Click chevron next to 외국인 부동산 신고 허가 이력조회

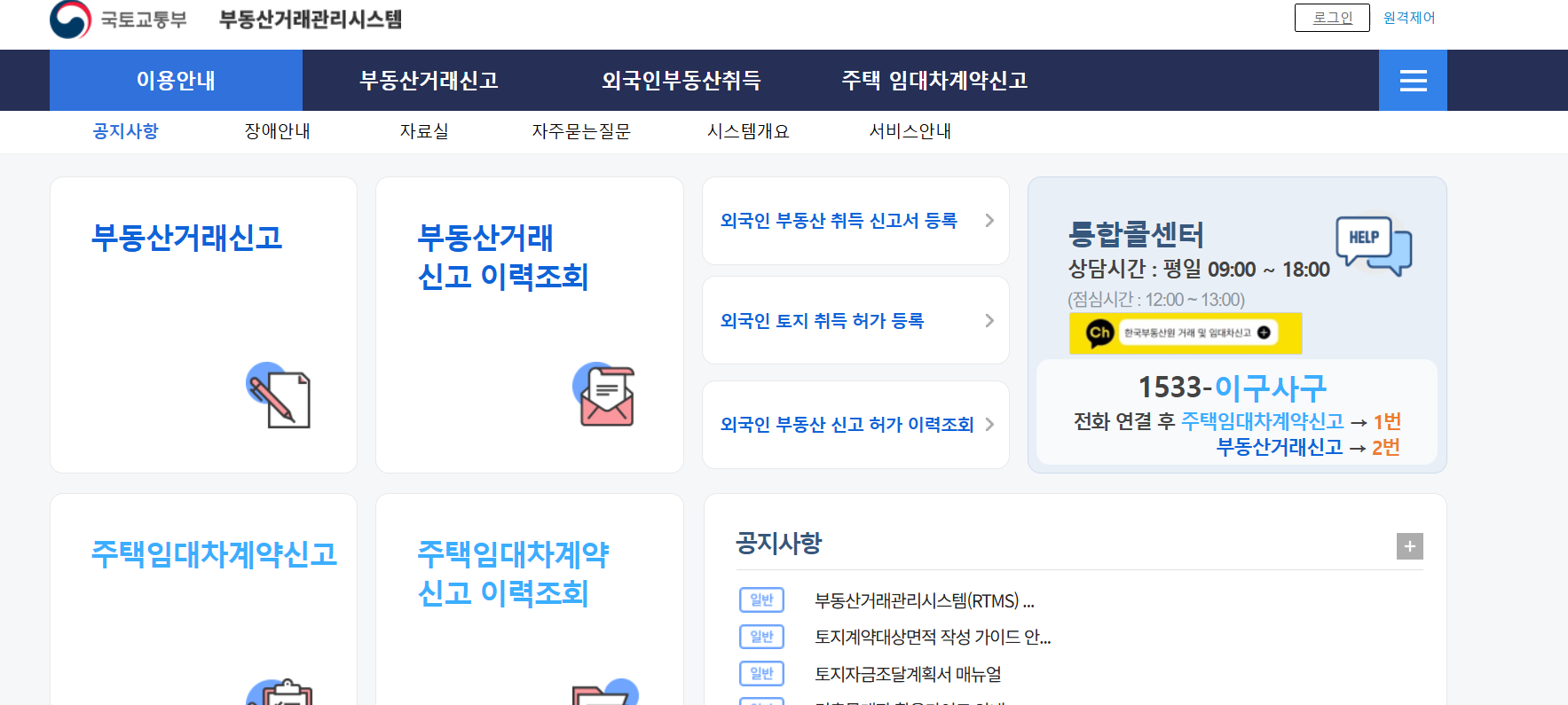989,425
